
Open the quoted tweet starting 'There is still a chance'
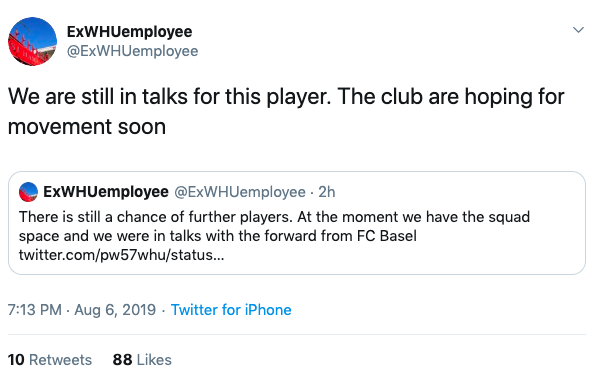tap(297, 223)
